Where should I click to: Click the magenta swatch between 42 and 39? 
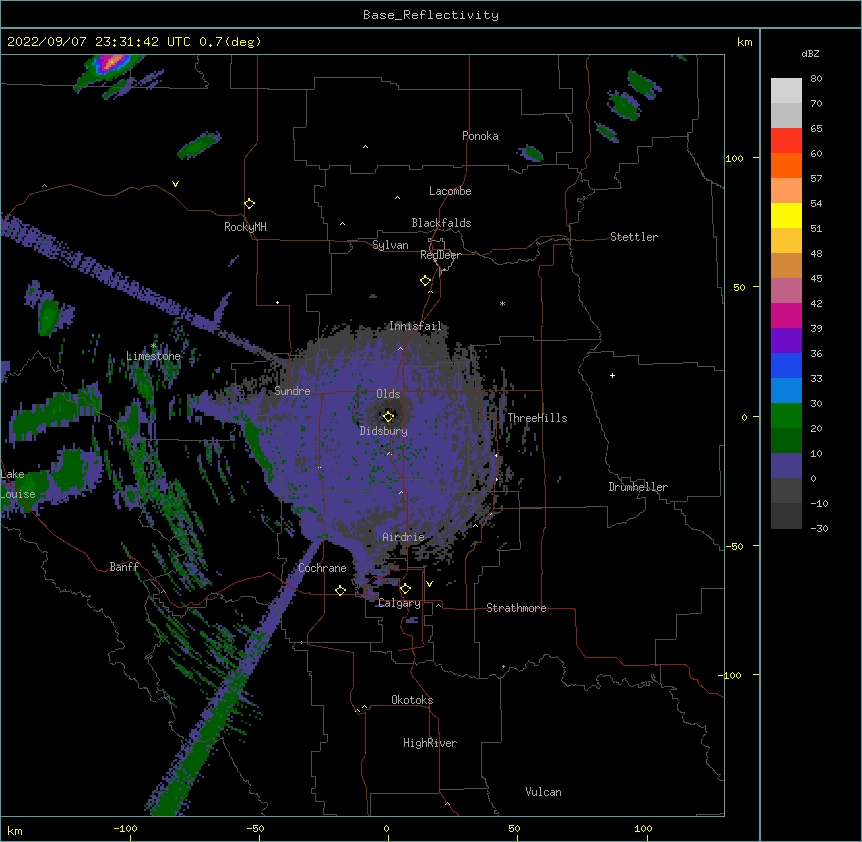[786, 315]
